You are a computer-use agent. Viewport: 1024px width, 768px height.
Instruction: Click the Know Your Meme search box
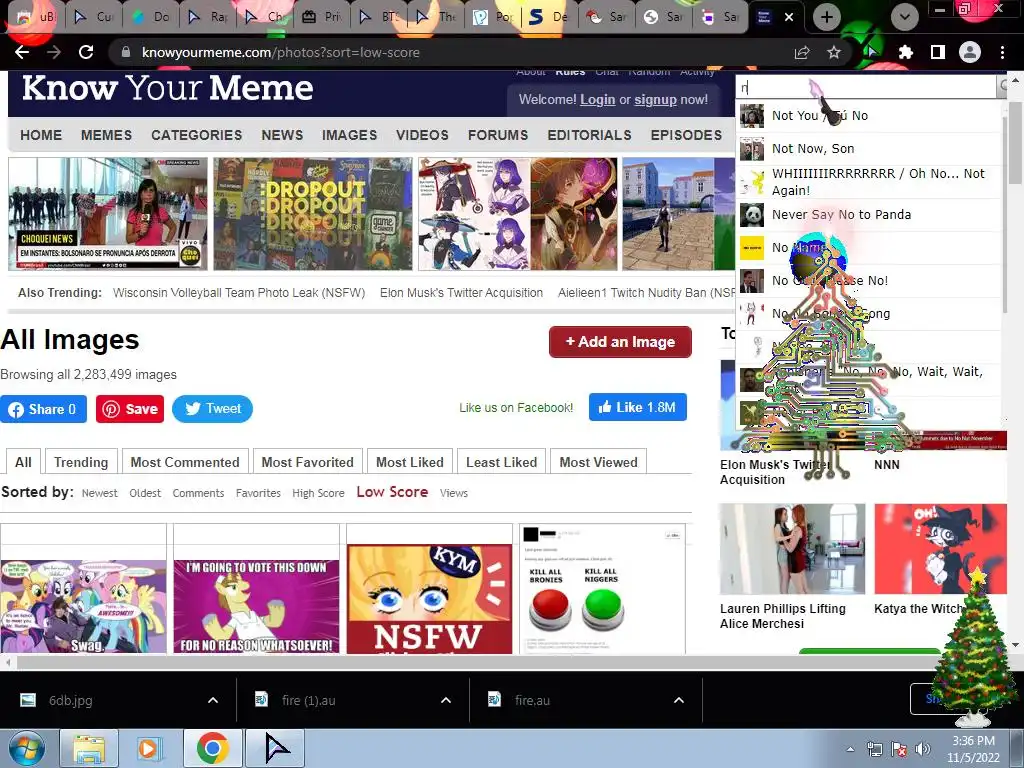pyautogui.click(x=866, y=86)
